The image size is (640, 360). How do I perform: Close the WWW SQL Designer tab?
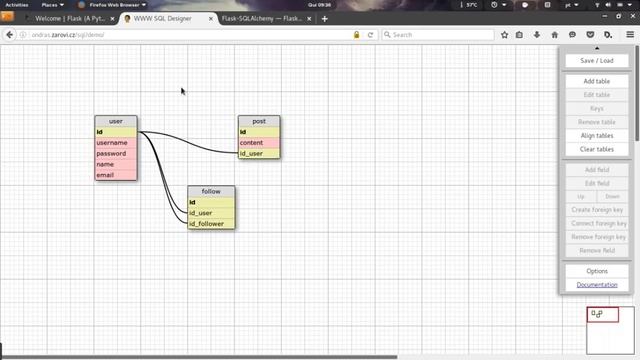211,19
